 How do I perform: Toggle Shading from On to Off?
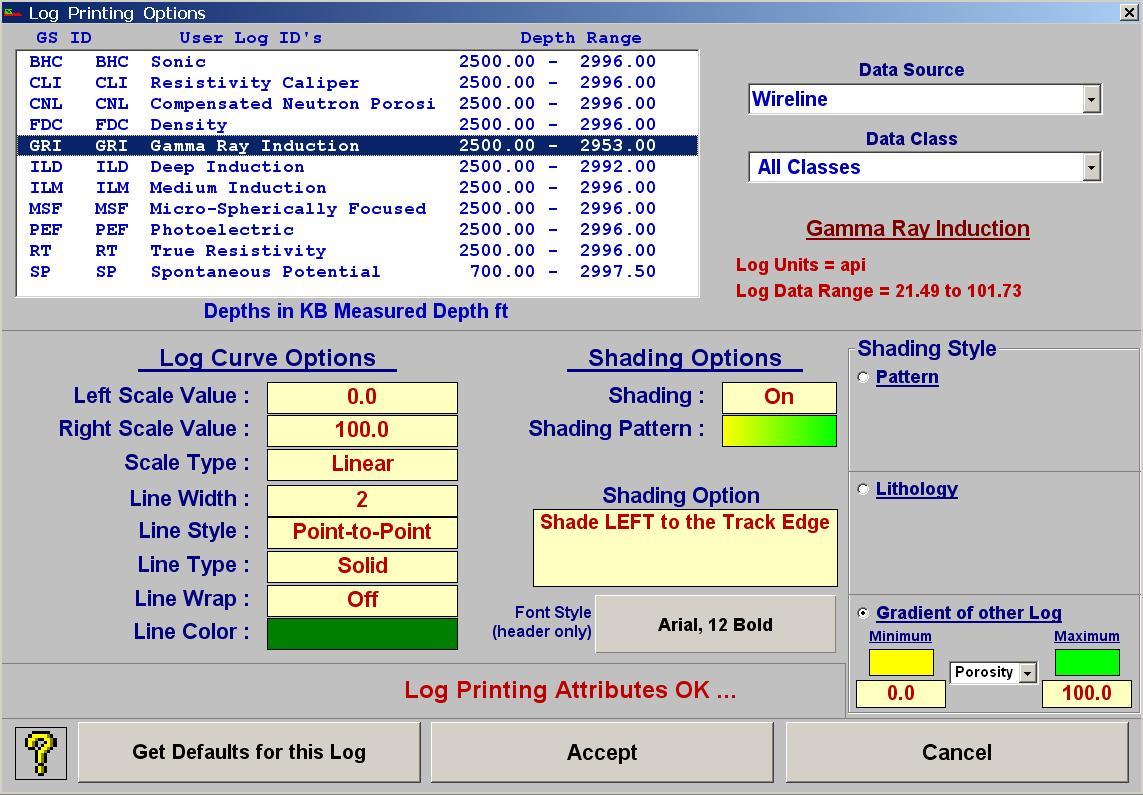(779, 396)
